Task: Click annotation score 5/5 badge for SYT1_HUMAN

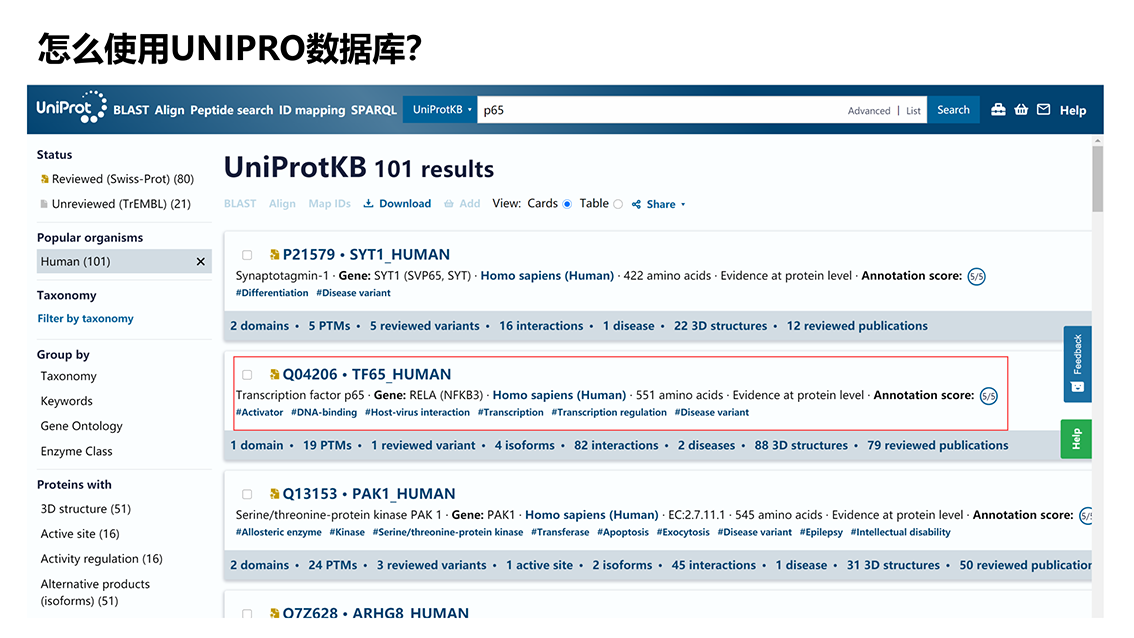Action: [x=976, y=276]
